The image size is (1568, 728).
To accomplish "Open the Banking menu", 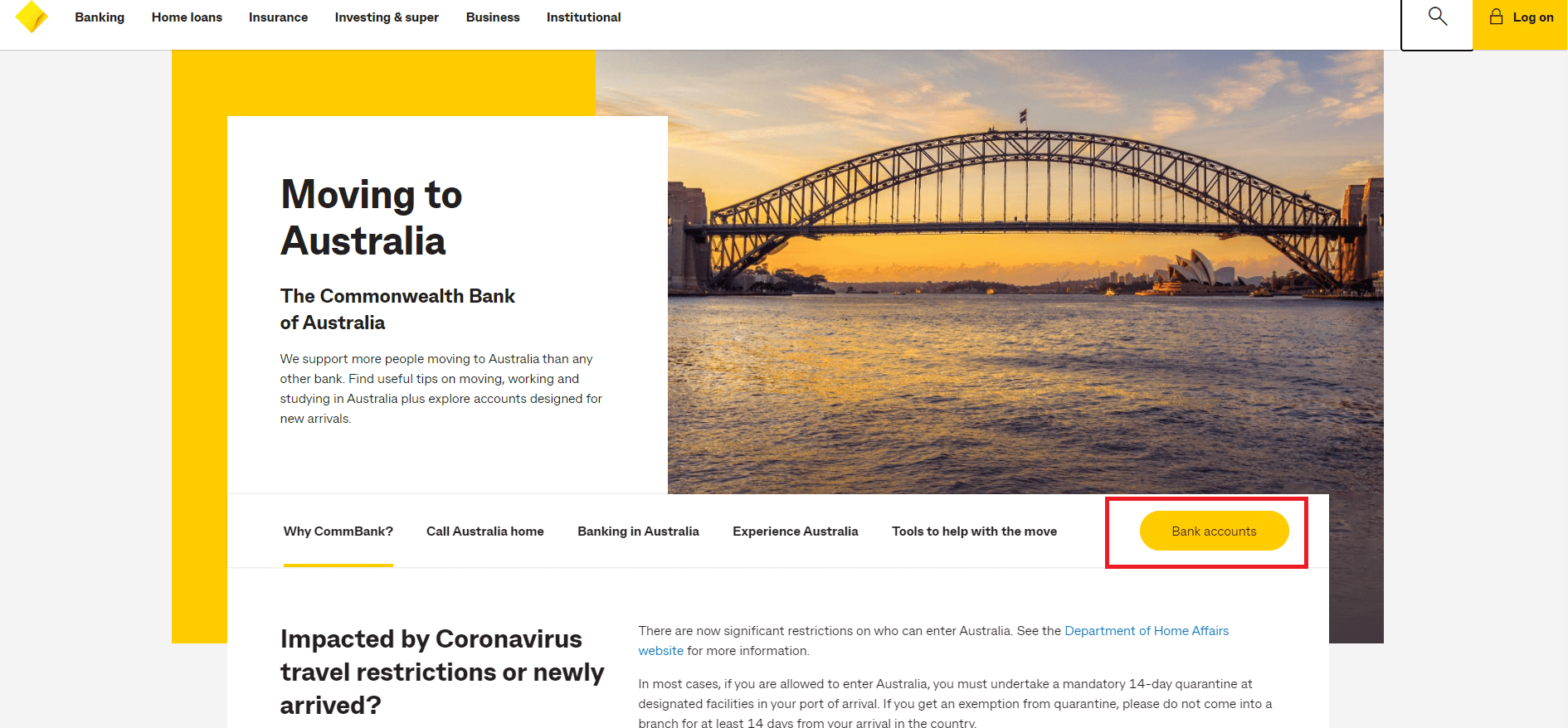I will [x=100, y=17].
